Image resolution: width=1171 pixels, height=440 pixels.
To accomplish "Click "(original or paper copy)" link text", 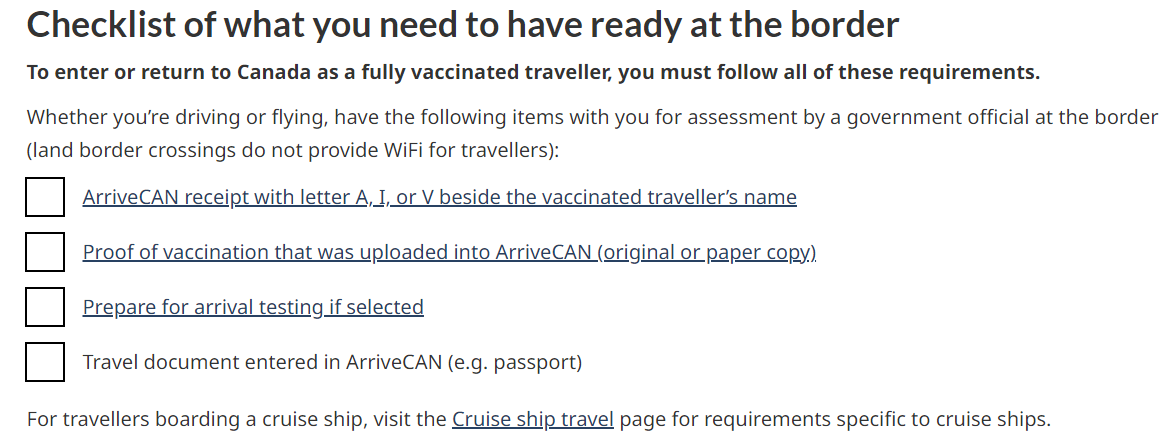I will point(707,252).
